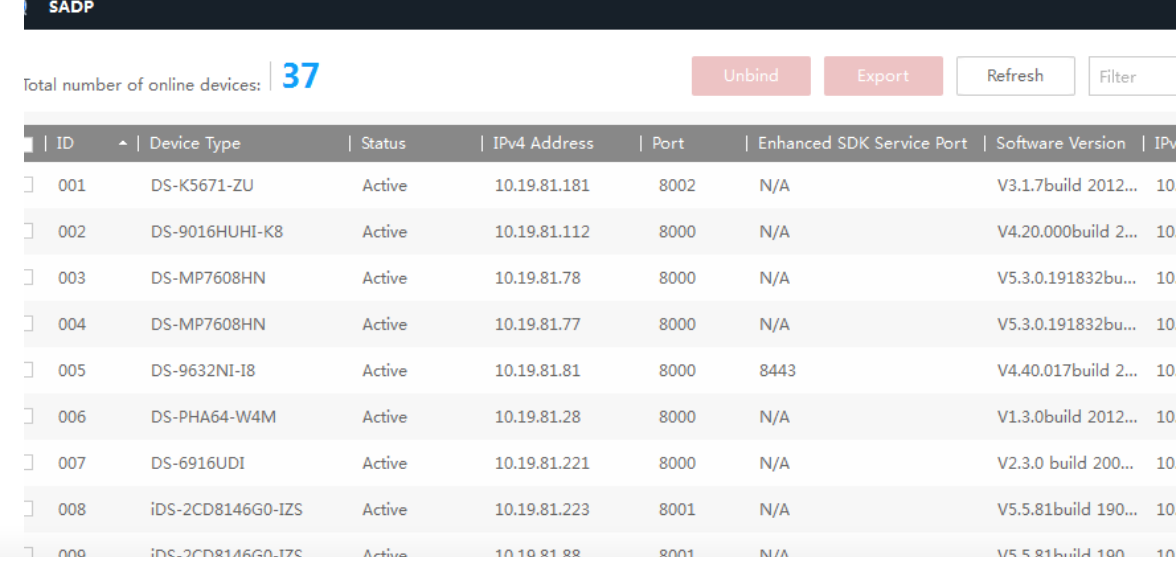Select device DS-9016HUHI-K8
Image resolution: width=1176 pixels, height=570 pixels.
pos(217,232)
